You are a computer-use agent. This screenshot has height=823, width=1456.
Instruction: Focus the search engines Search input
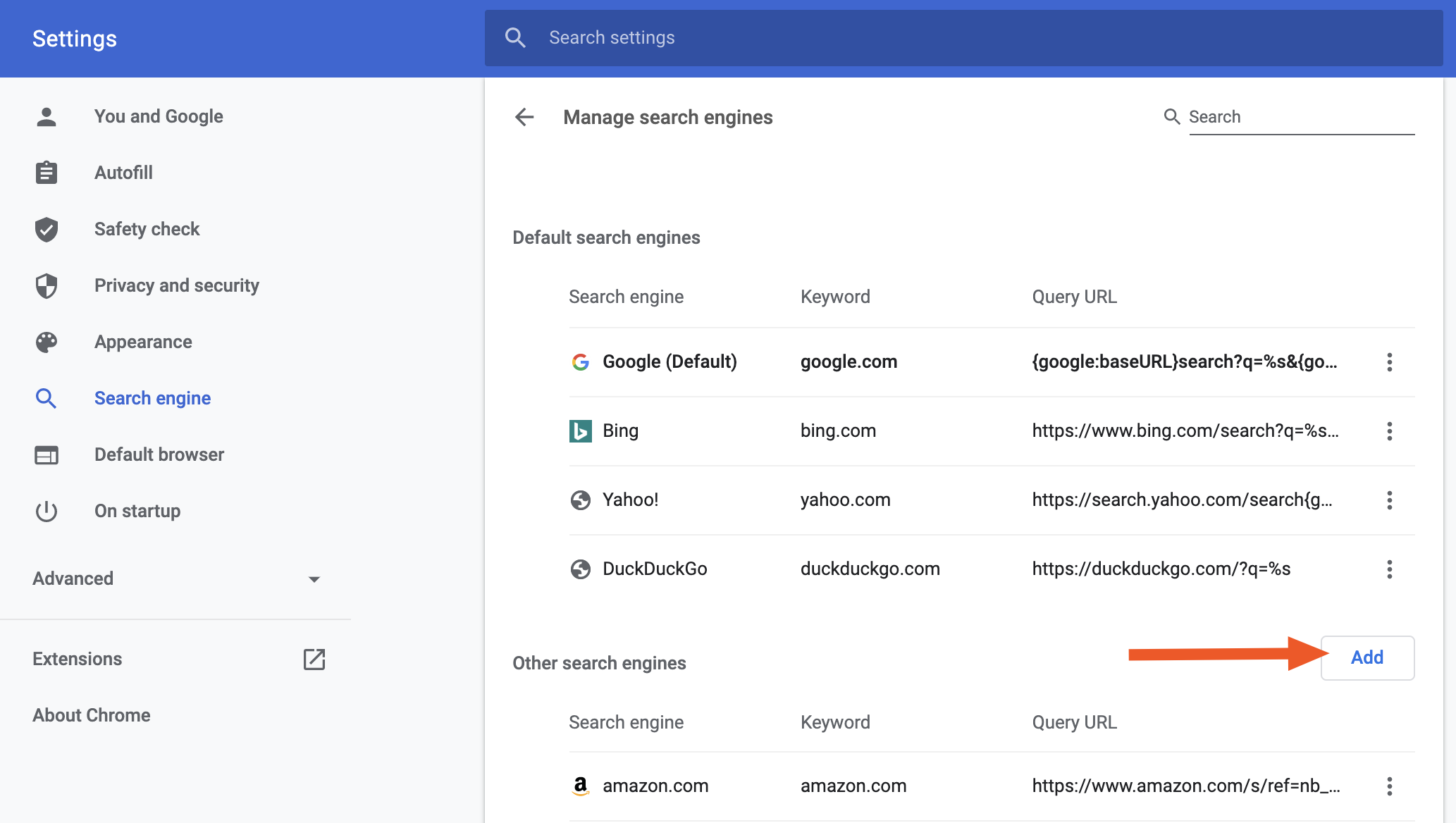[1301, 117]
